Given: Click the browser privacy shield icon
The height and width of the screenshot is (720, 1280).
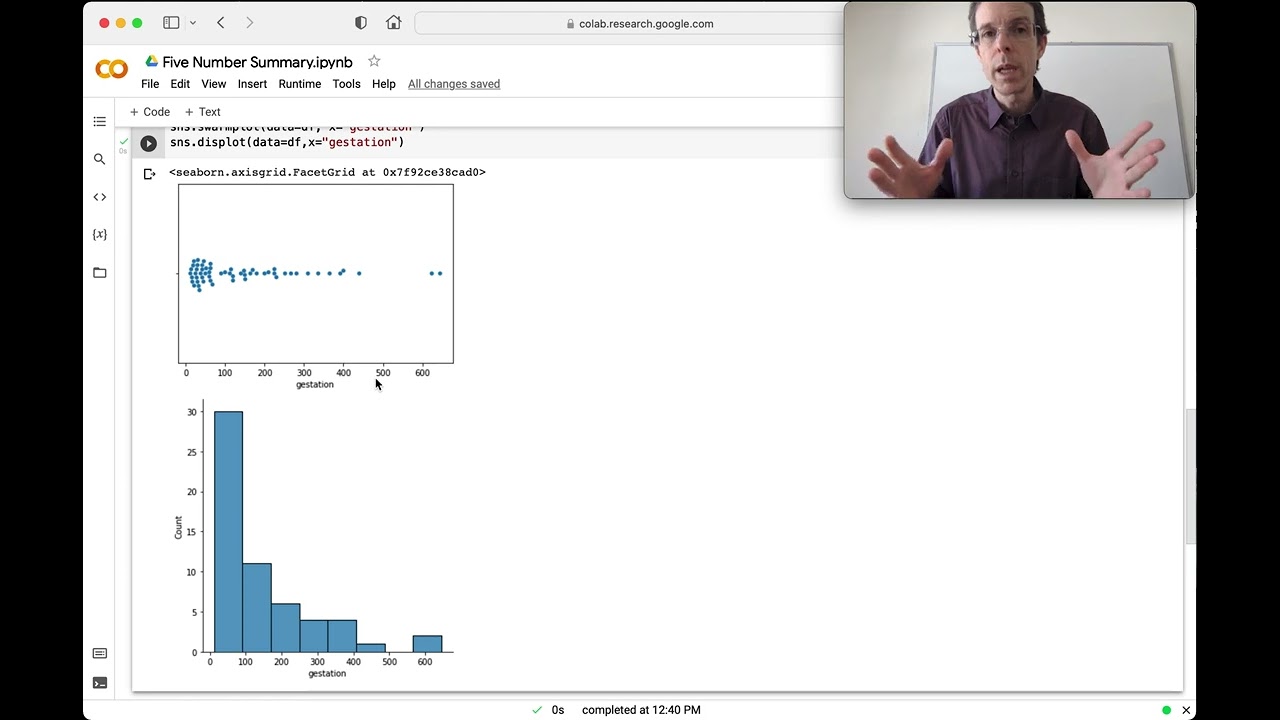Looking at the screenshot, I should tap(361, 23).
